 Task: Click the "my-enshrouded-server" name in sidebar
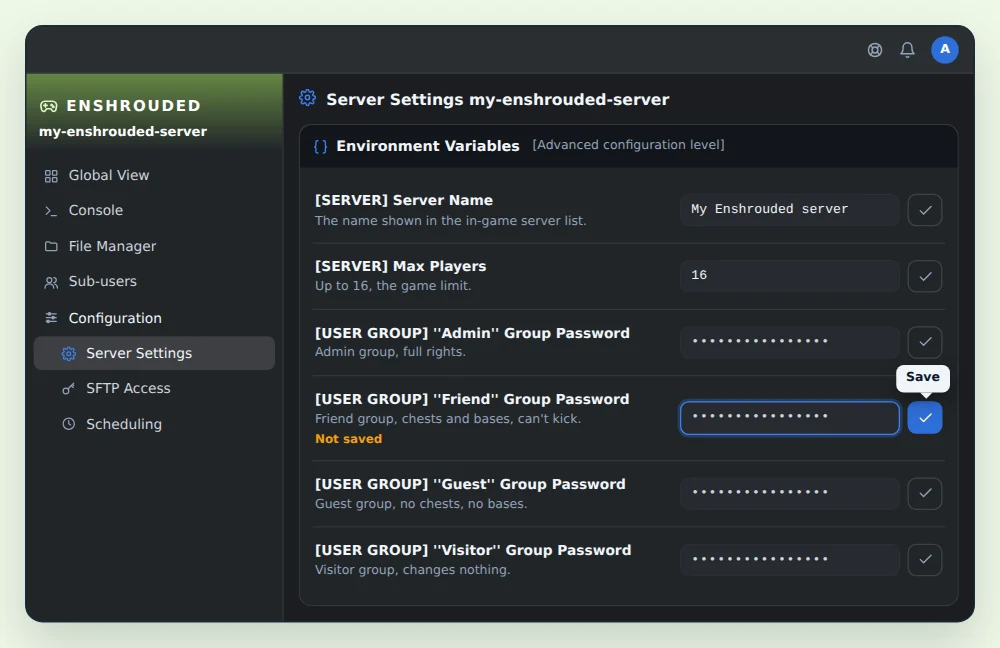pyautogui.click(x=123, y=131)
